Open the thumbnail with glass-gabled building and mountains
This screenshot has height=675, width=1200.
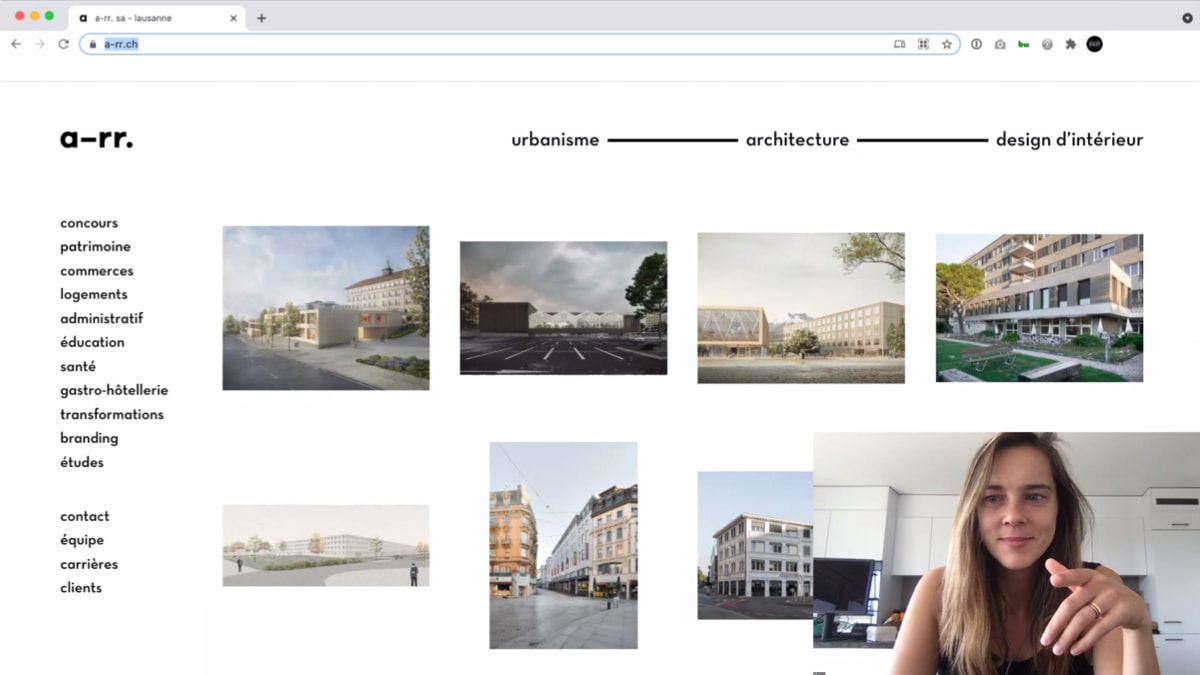pos(801,308)
